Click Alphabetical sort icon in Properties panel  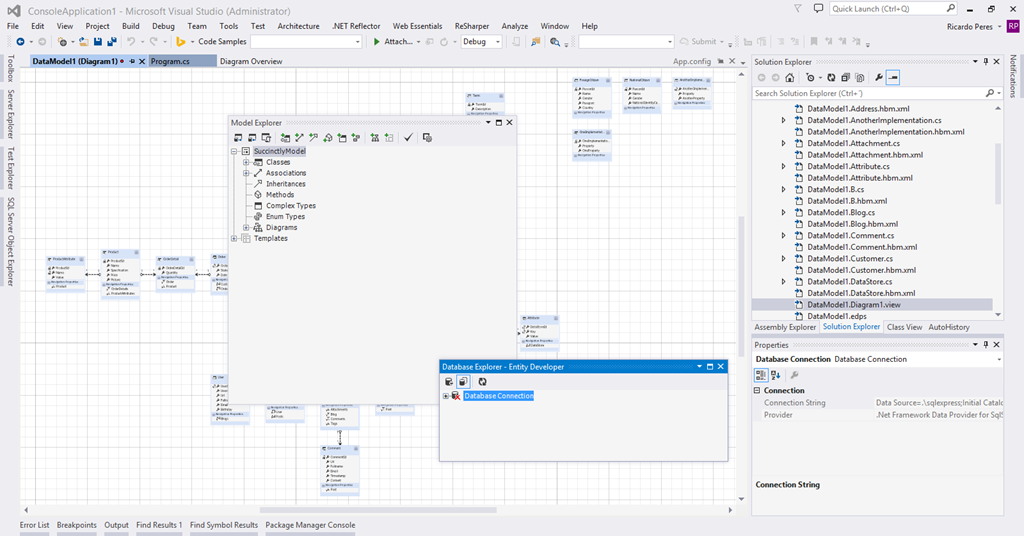[776, 375]
